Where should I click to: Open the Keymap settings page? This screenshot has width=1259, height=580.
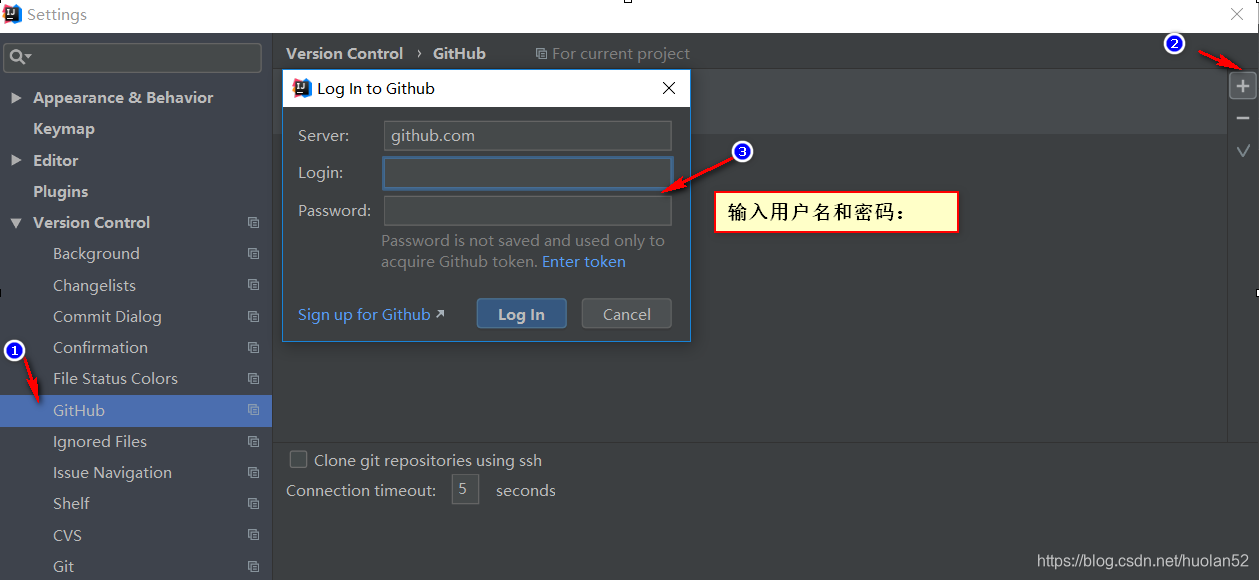coord(64,129)
